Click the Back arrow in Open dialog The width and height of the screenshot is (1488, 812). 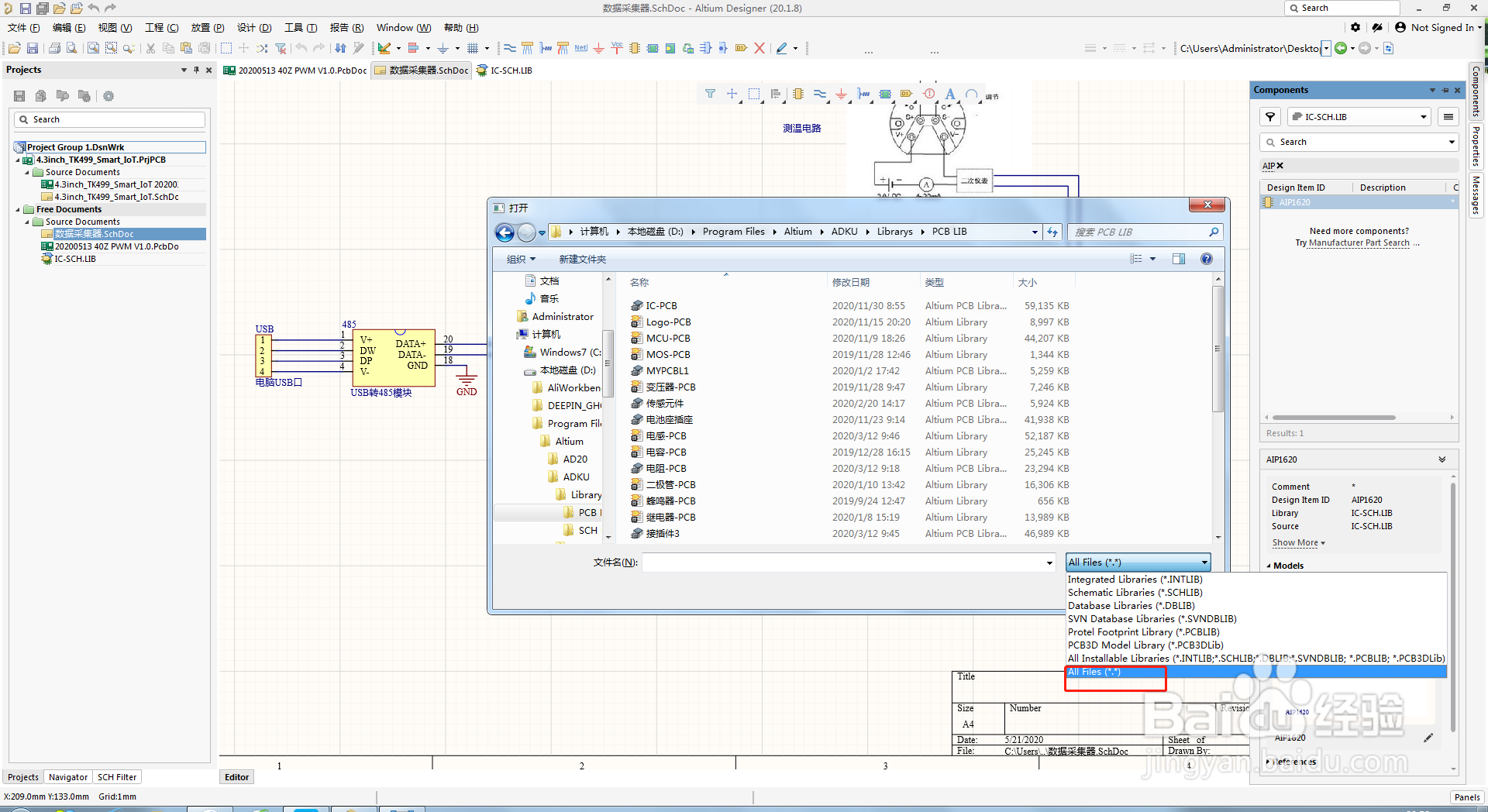(x=505, y=232)
